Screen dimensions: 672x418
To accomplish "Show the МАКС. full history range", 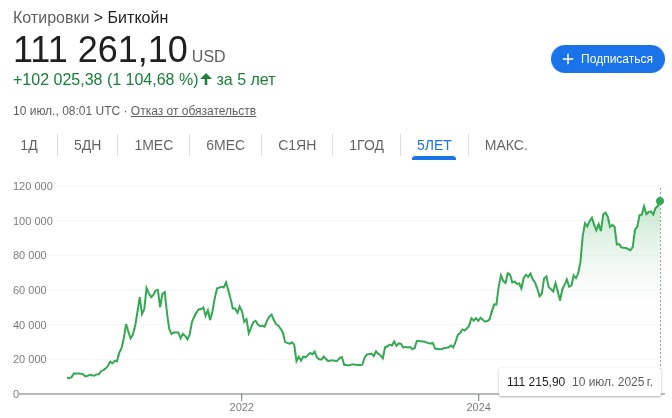I will click(506, 145).
